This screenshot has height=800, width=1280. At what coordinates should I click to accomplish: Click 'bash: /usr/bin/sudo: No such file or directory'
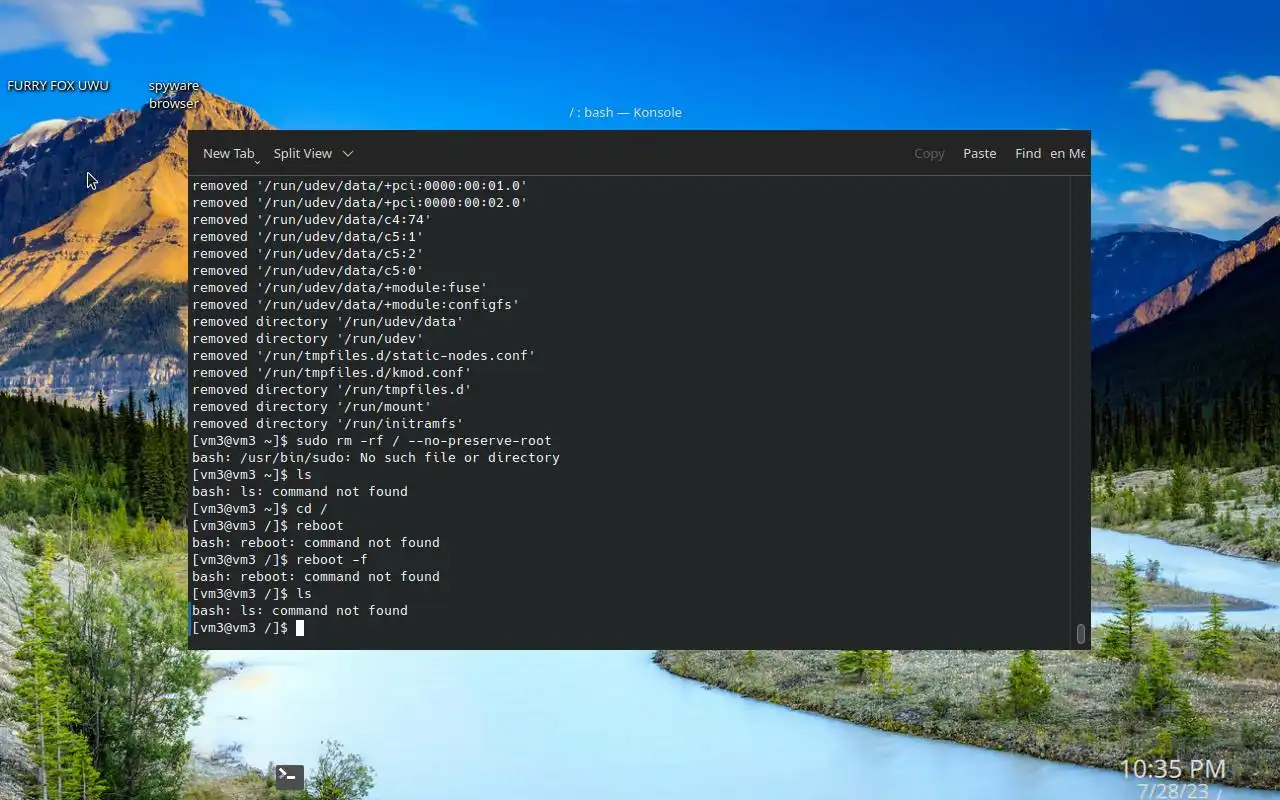[x=376, y=457]
